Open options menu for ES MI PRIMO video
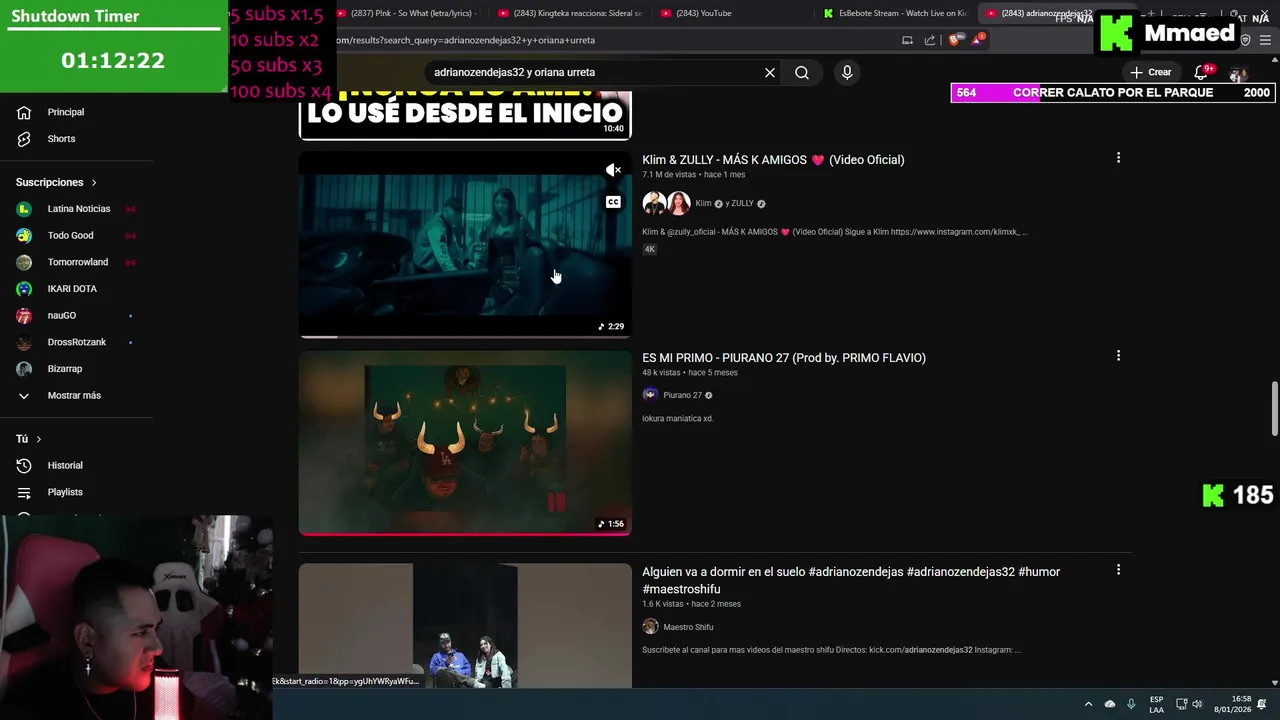This screenshot has height=720, width=1280. coord(1118,356)
